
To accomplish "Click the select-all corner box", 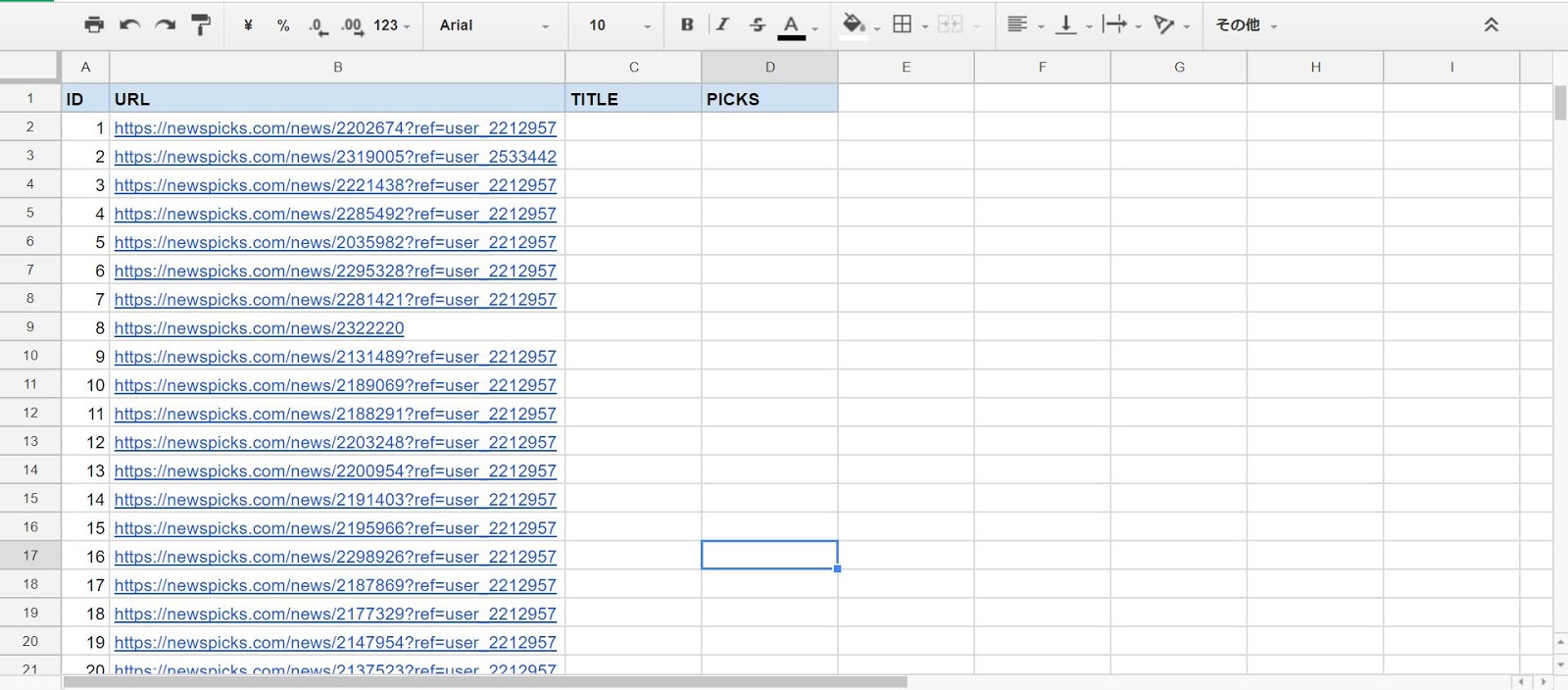I will [29, 67].
